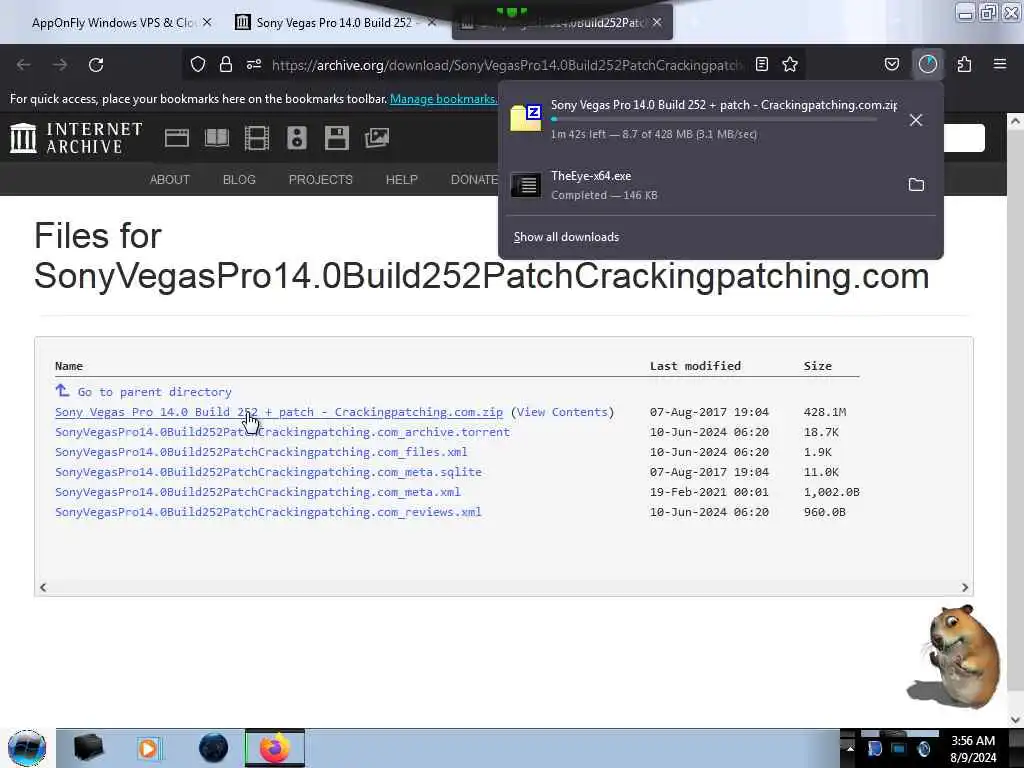Show TheEye-x64.exe in folder
The height and width of the screenshot is (768, 1024).
tap(916, 185)
